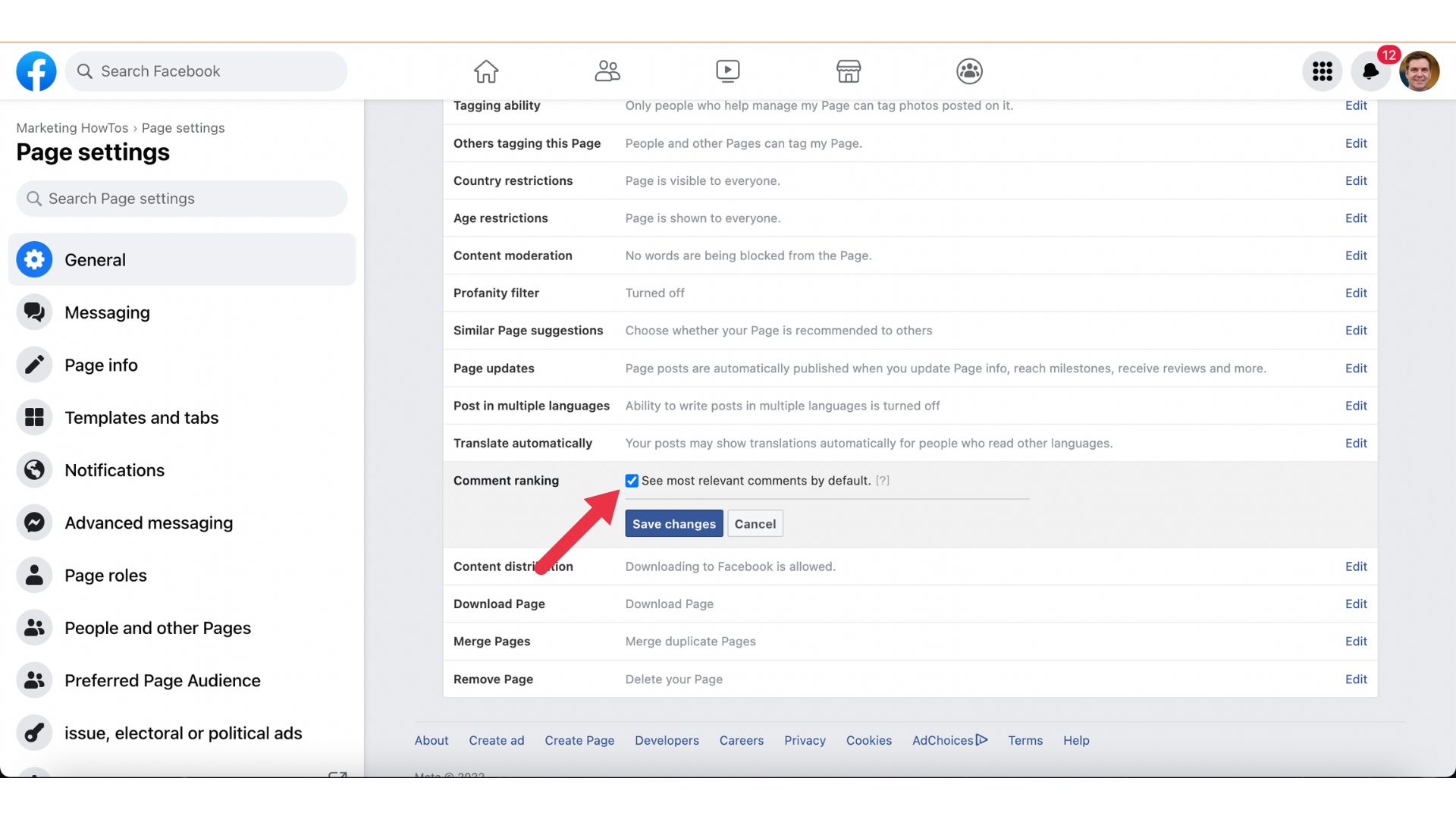
Task: Click the Advanced messaging Messenger icon
Action: 34,522
